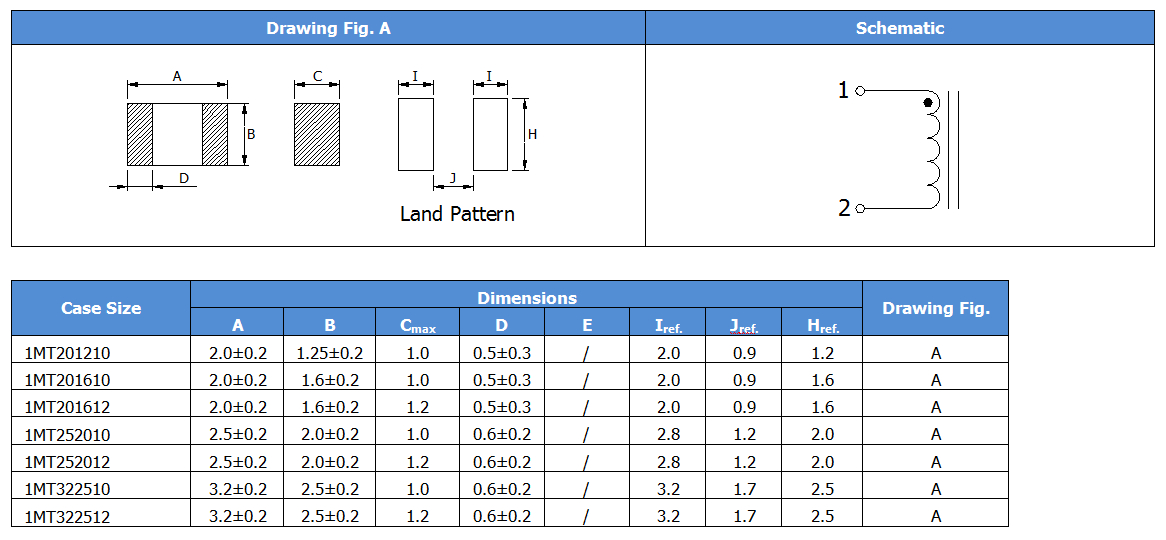Click the Jref. column header
The width and height of the screenshot is (1166, 540).
(x=744, y=325)
